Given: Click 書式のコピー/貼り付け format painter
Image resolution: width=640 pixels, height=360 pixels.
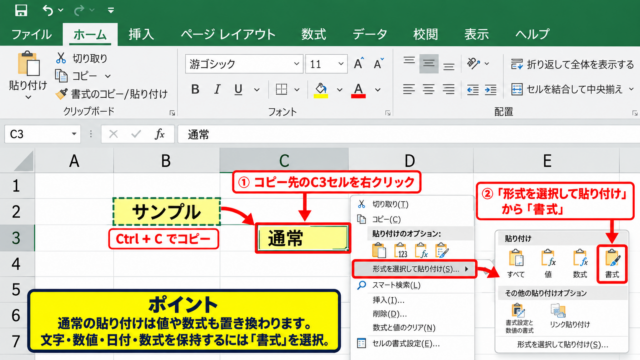Looking at the screenshot, I should [111, 94].
